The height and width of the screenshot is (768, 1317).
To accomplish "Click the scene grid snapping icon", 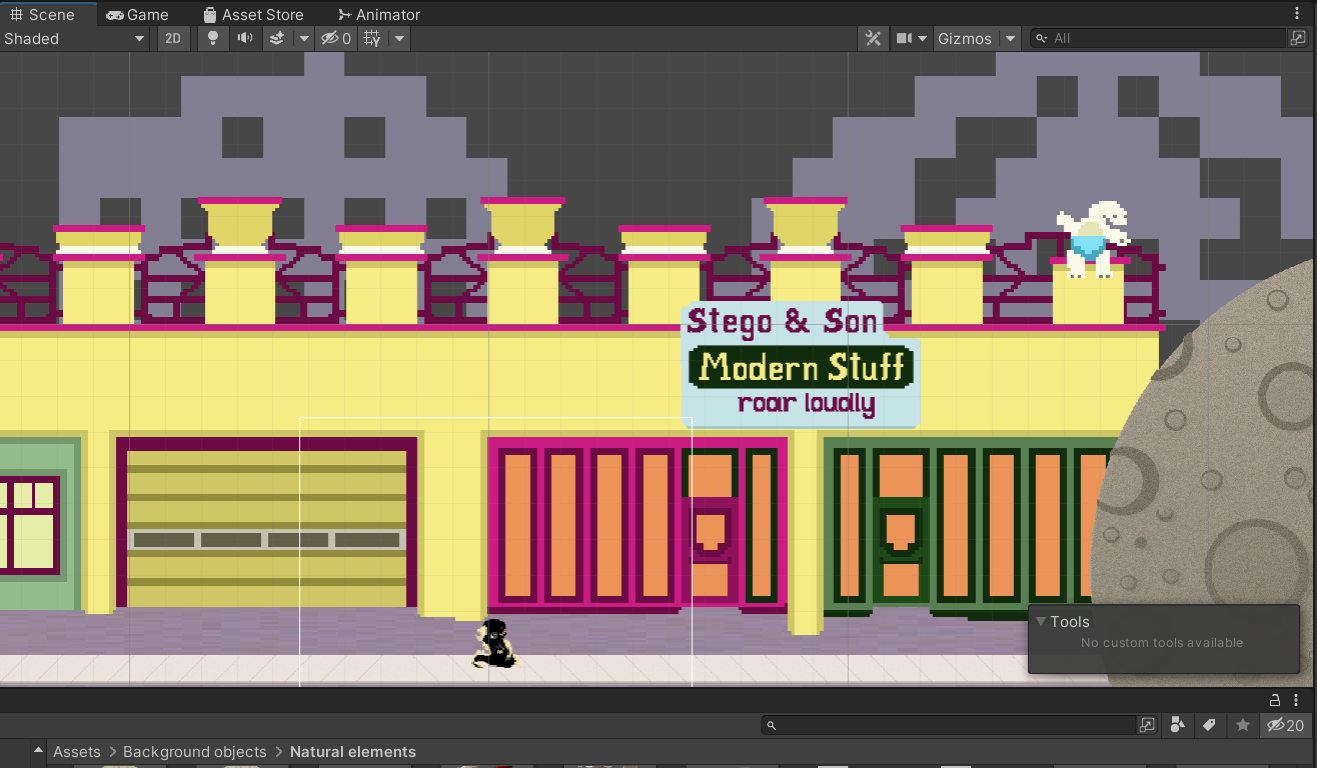I will click(372, 38).
